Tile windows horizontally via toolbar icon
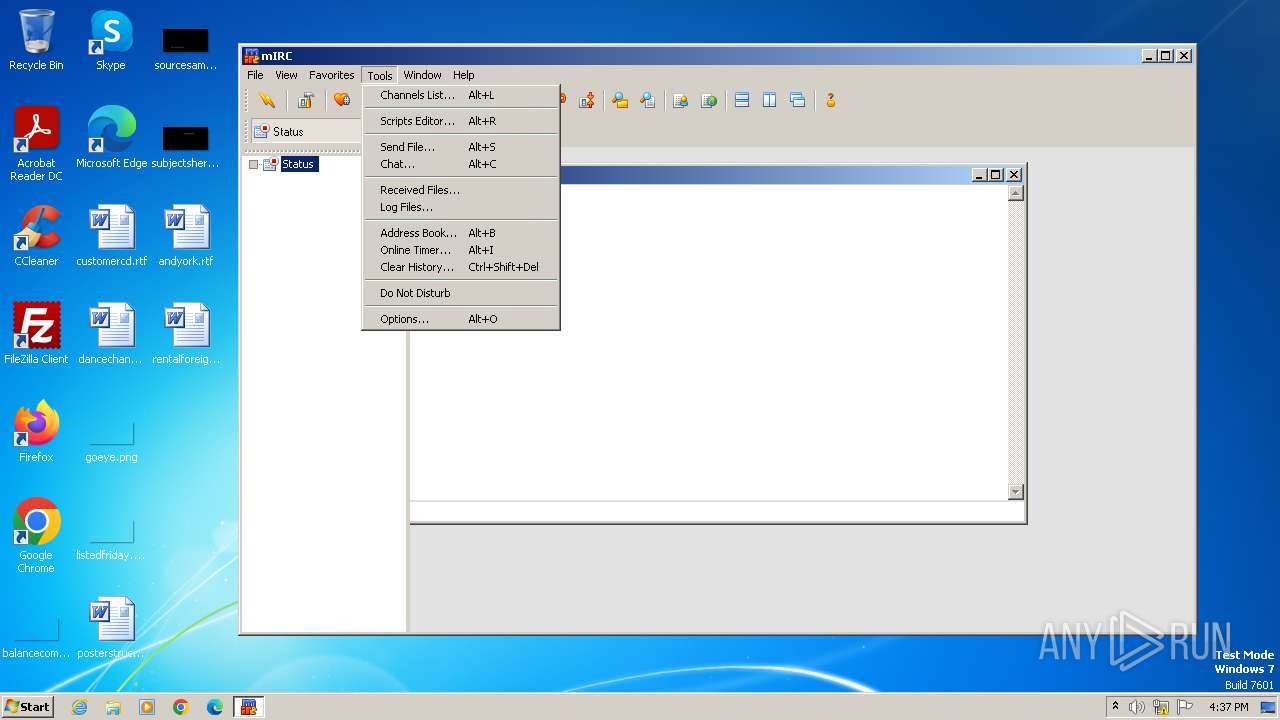The width and height of the screenshot is (1280, 720). pos(741,100)
